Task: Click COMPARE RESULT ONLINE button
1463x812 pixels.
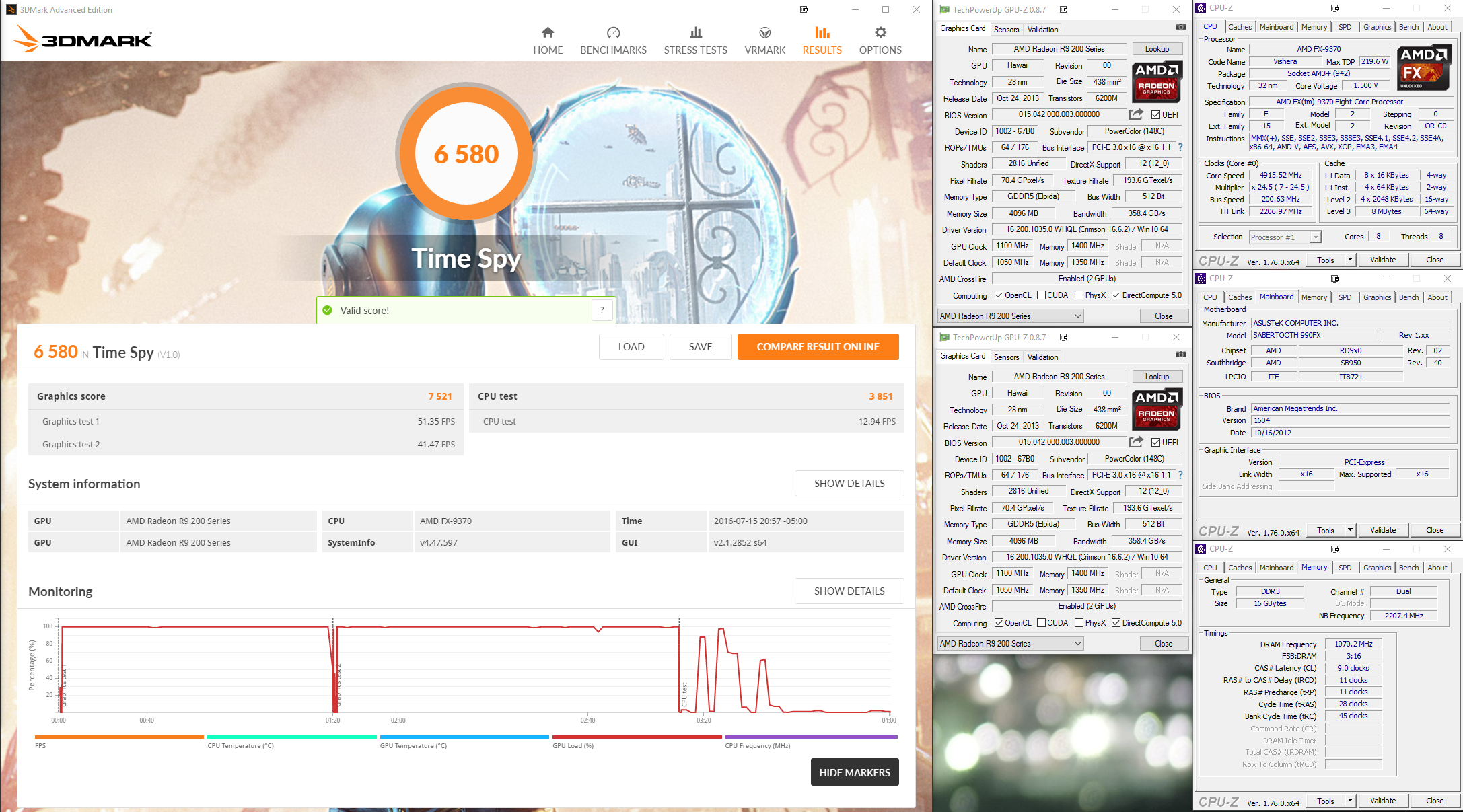Action: point(818,347)
